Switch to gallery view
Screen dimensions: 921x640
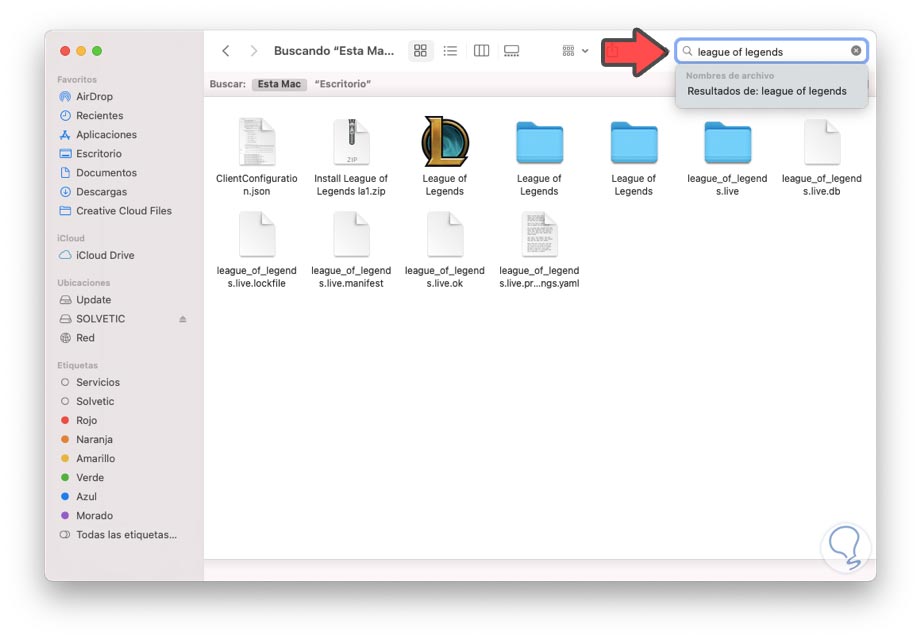pos(512,51)
